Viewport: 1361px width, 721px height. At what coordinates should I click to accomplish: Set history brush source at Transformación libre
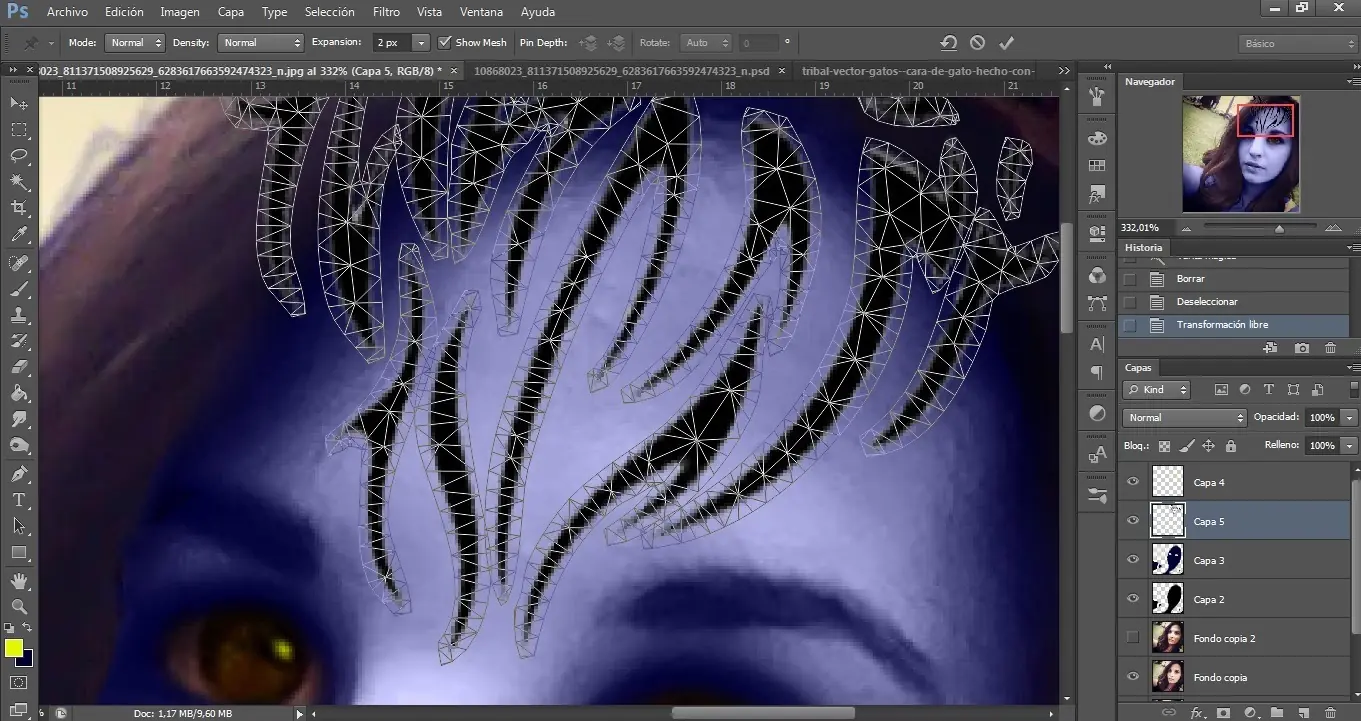pos(1130,325)
